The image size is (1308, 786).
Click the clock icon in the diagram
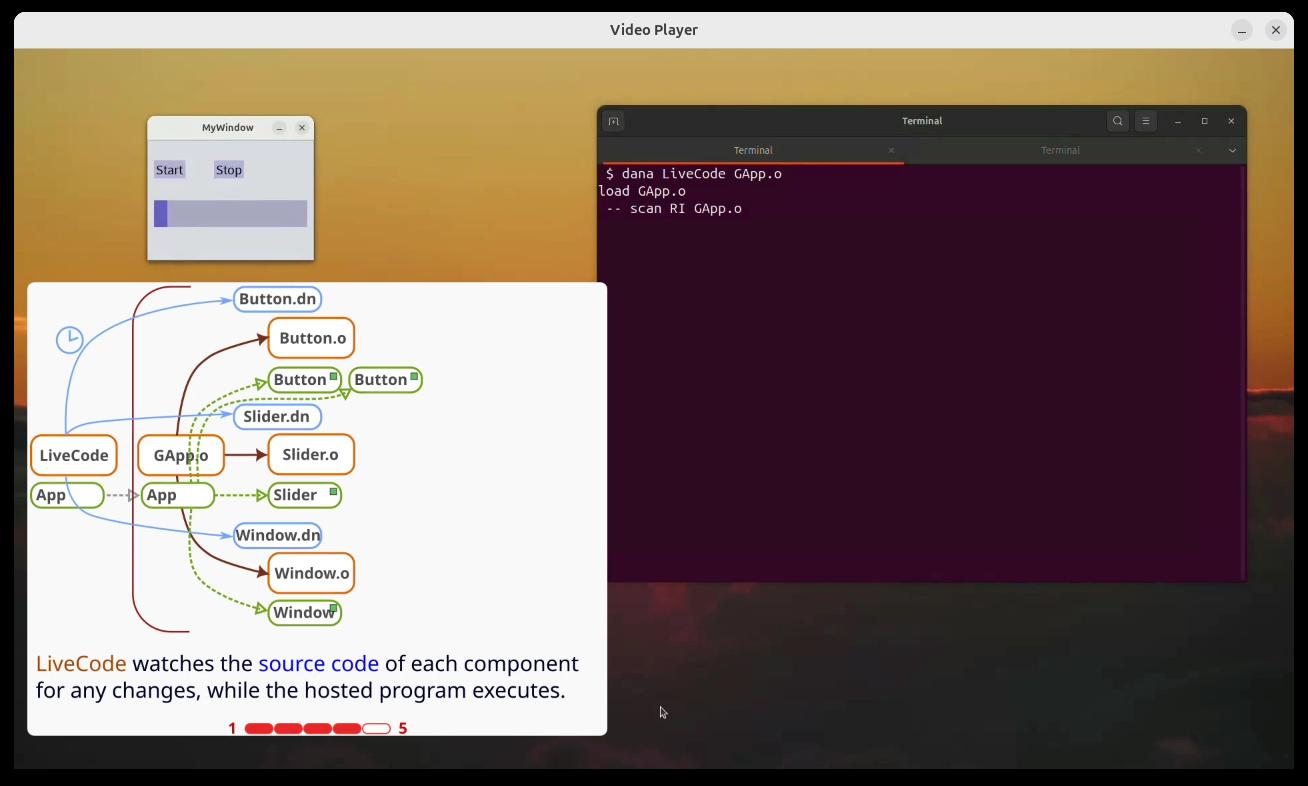pyautogui.click(x=69, y=340)
